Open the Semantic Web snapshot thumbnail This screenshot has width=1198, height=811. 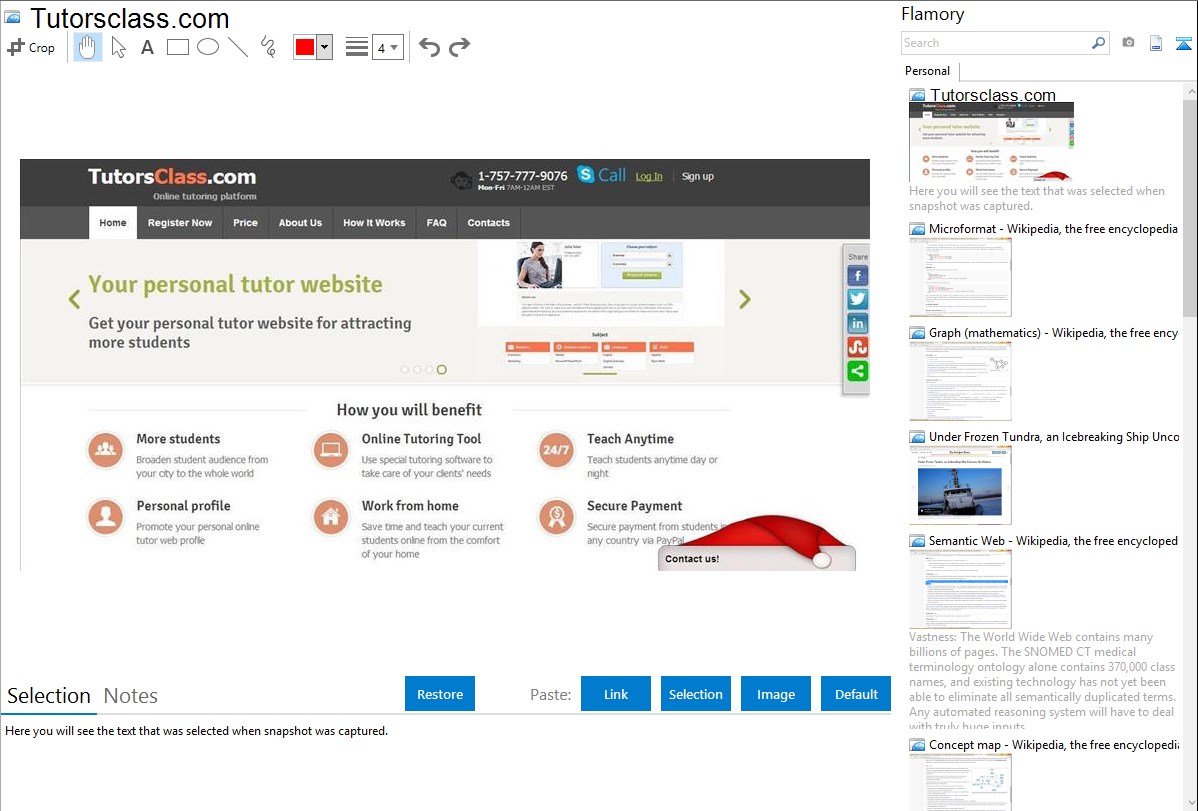(960, 589)
